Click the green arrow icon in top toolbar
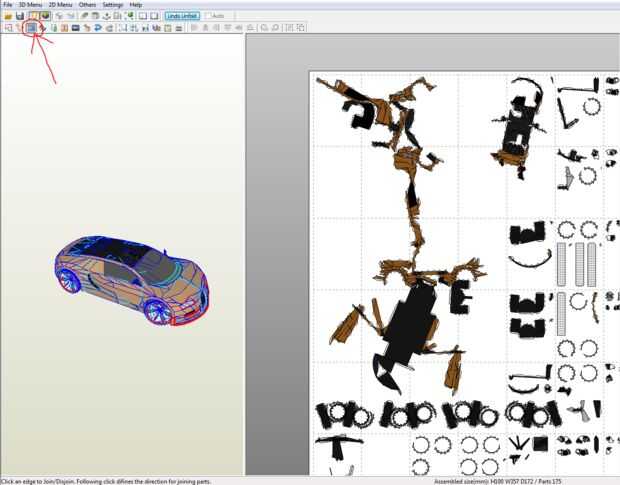This screenshot has height=485, width=620. pyautogui.click(x=130, y=16)
